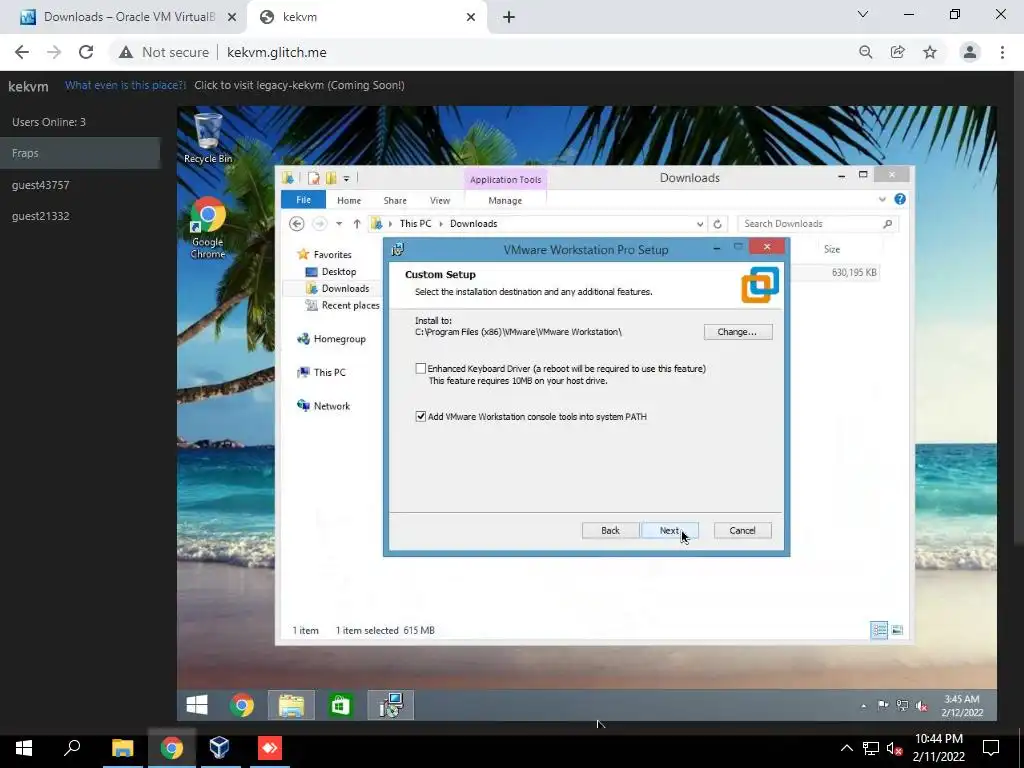
Task: Click the search magnifier in Search Downloads
Action: pyautogui.click(x=888, y=224)
